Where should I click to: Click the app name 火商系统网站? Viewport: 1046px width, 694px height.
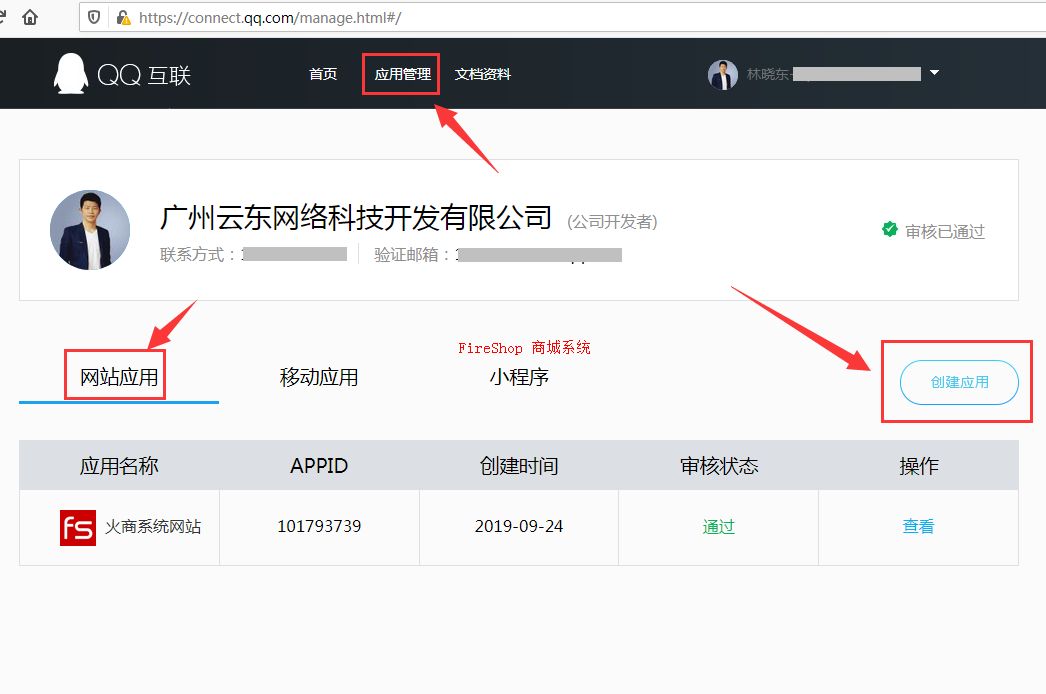point(153,527)
